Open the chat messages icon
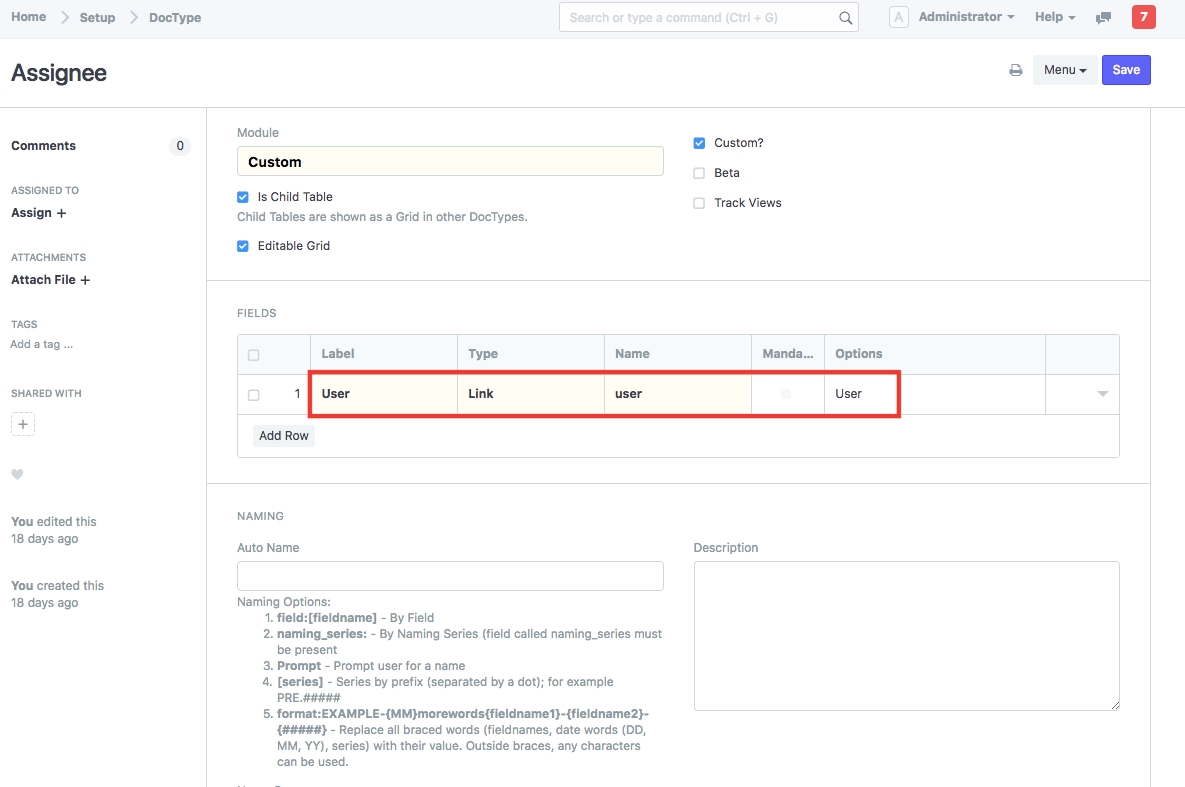Viewport: 1185px width, 787px height. pyautogui.click(x=1104, y=18)
